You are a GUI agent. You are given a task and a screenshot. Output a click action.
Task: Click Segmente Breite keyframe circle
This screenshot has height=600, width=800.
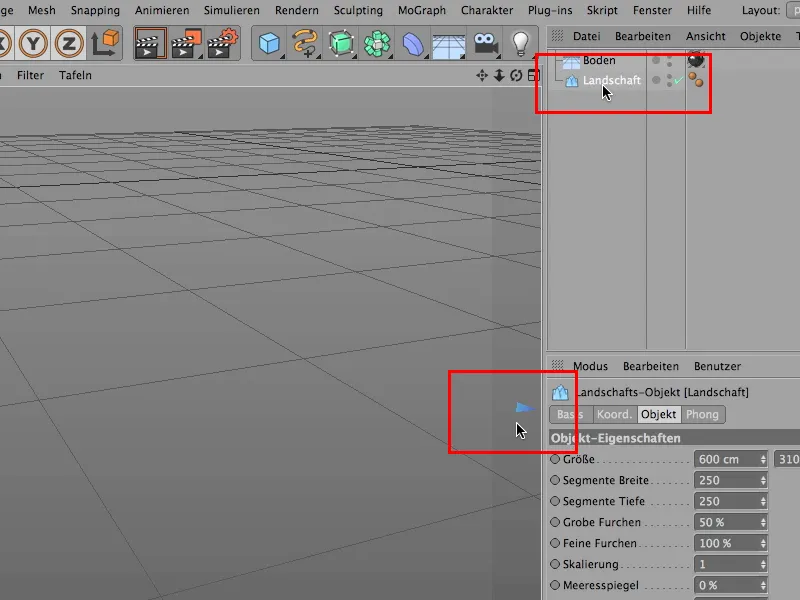[555, 480]
